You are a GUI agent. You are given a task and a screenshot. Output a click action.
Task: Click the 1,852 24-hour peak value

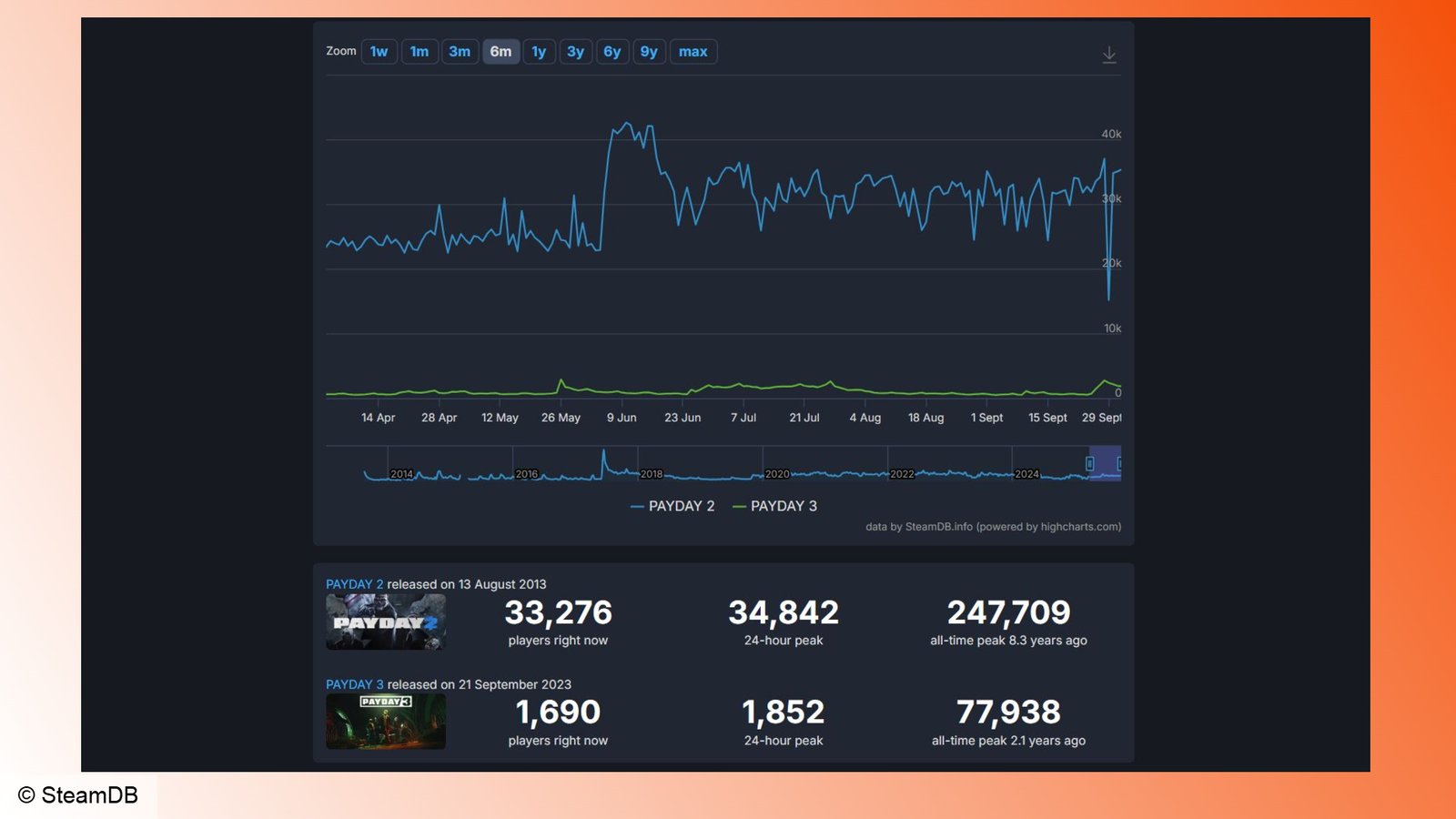784,712
